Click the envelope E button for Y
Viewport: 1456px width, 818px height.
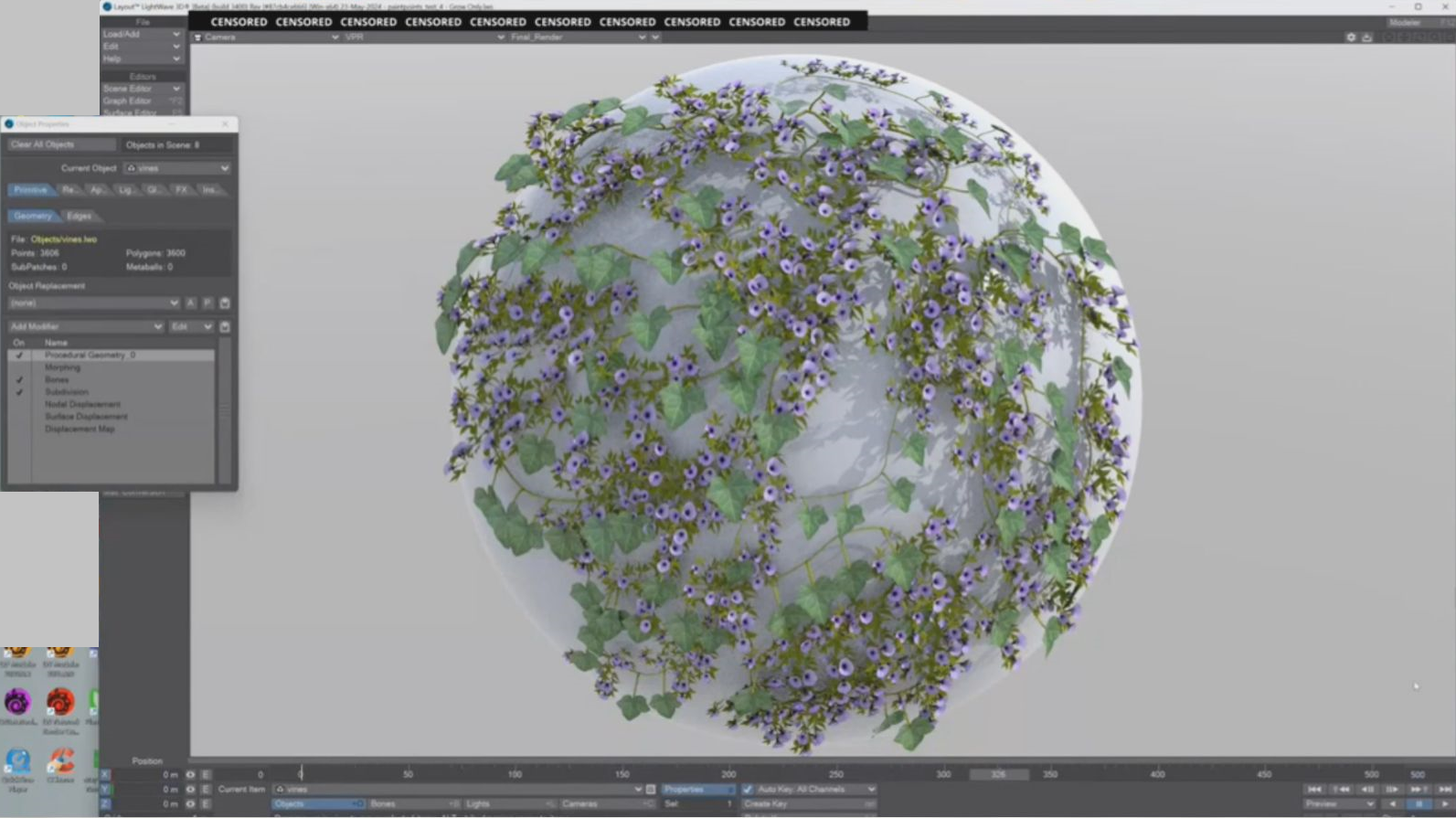(x=206, y=790)
